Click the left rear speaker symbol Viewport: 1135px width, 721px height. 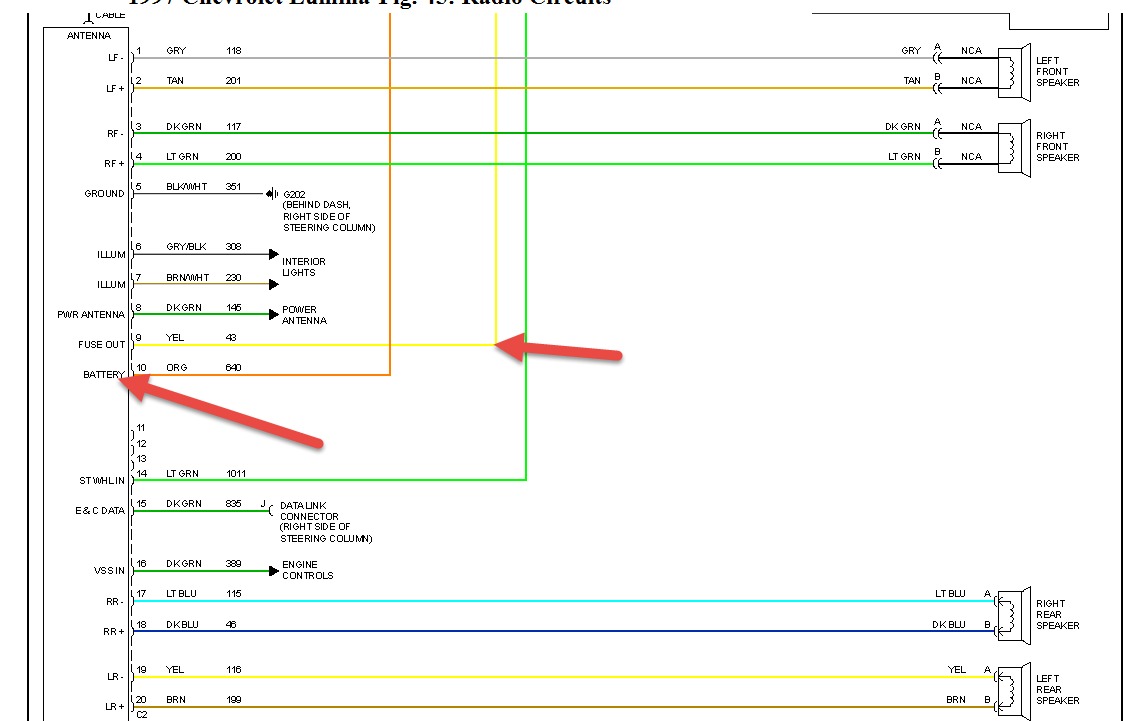tap(1014, 691)
